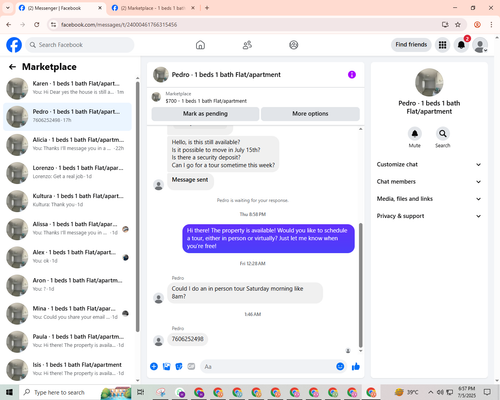Viewport: 500px width, 400px height.
Task: Open the Facebook logo home link
Action: point(14,45)
